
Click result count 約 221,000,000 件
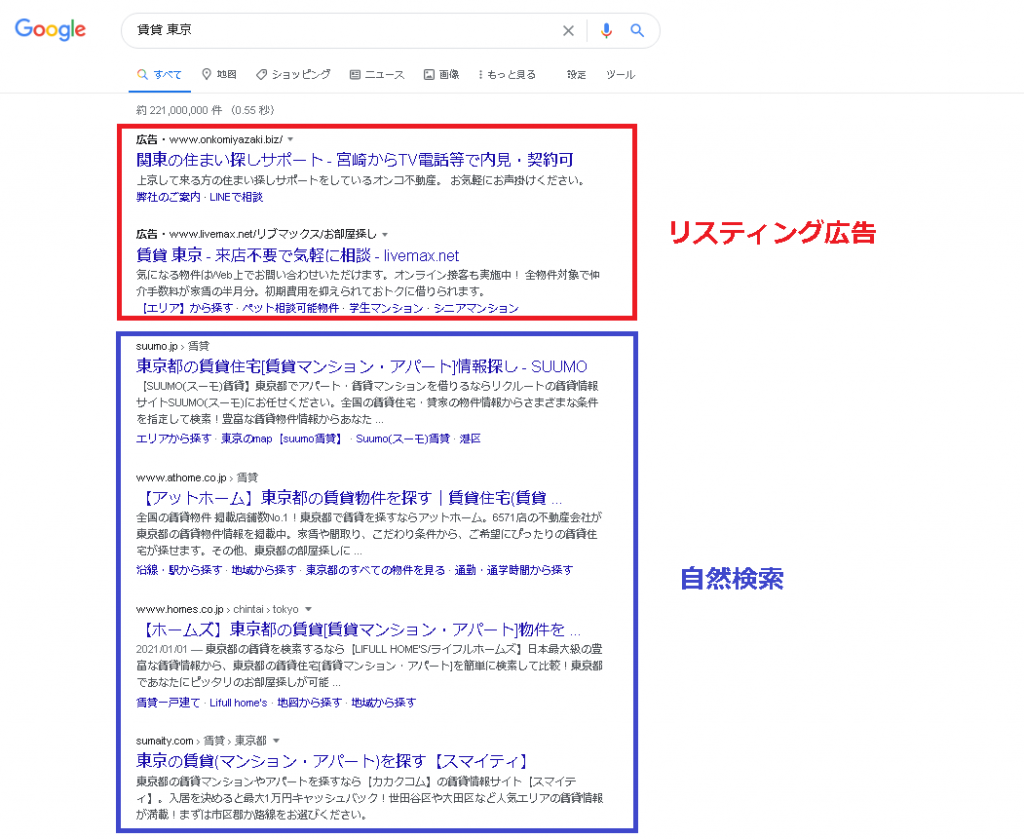(180, 110)
